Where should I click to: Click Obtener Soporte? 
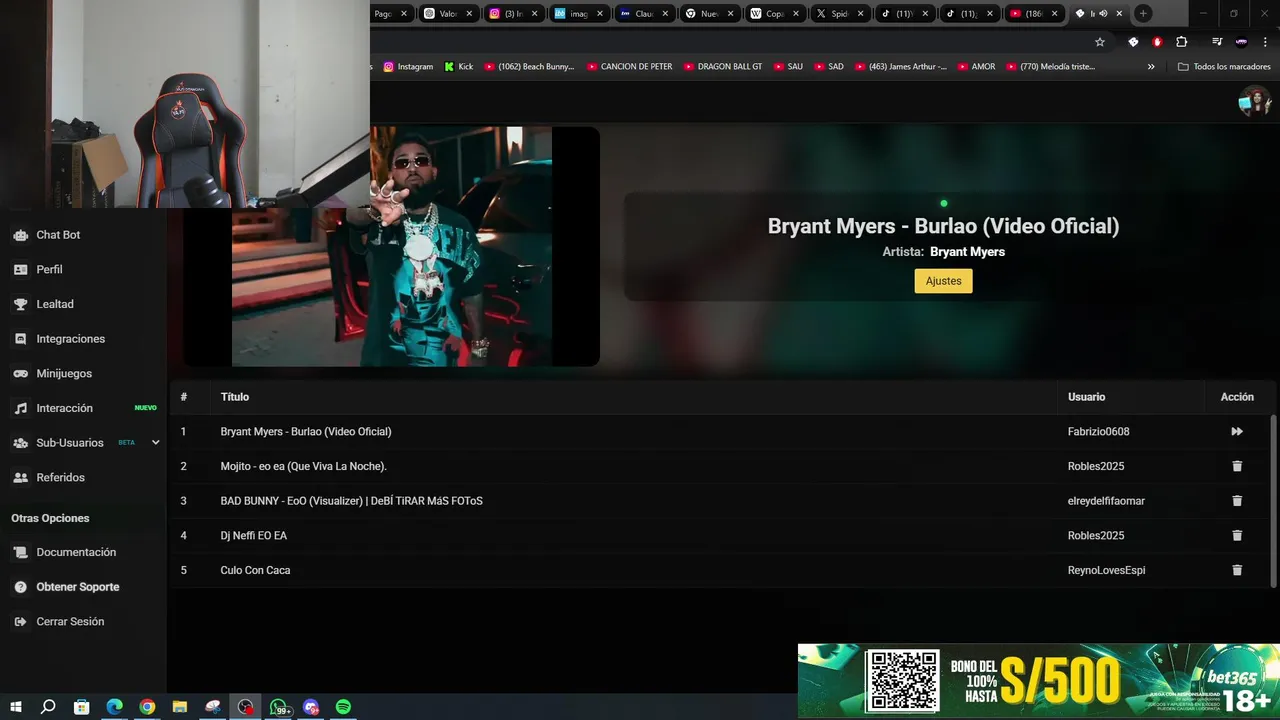(77, 587)
